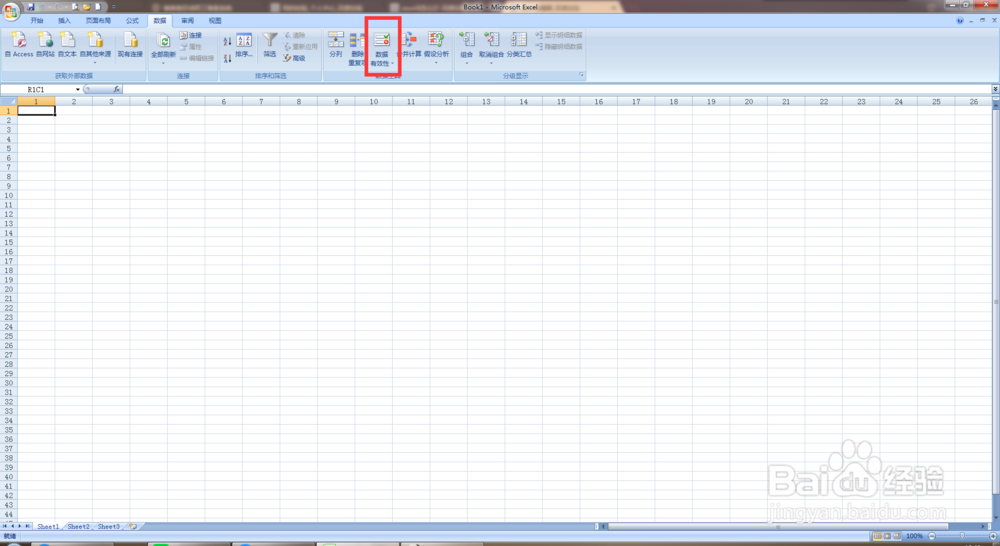Click the fx insert function button
The width and height of the screenshot is (1000, 546).
pyautogui.click(x=116, y=89)
